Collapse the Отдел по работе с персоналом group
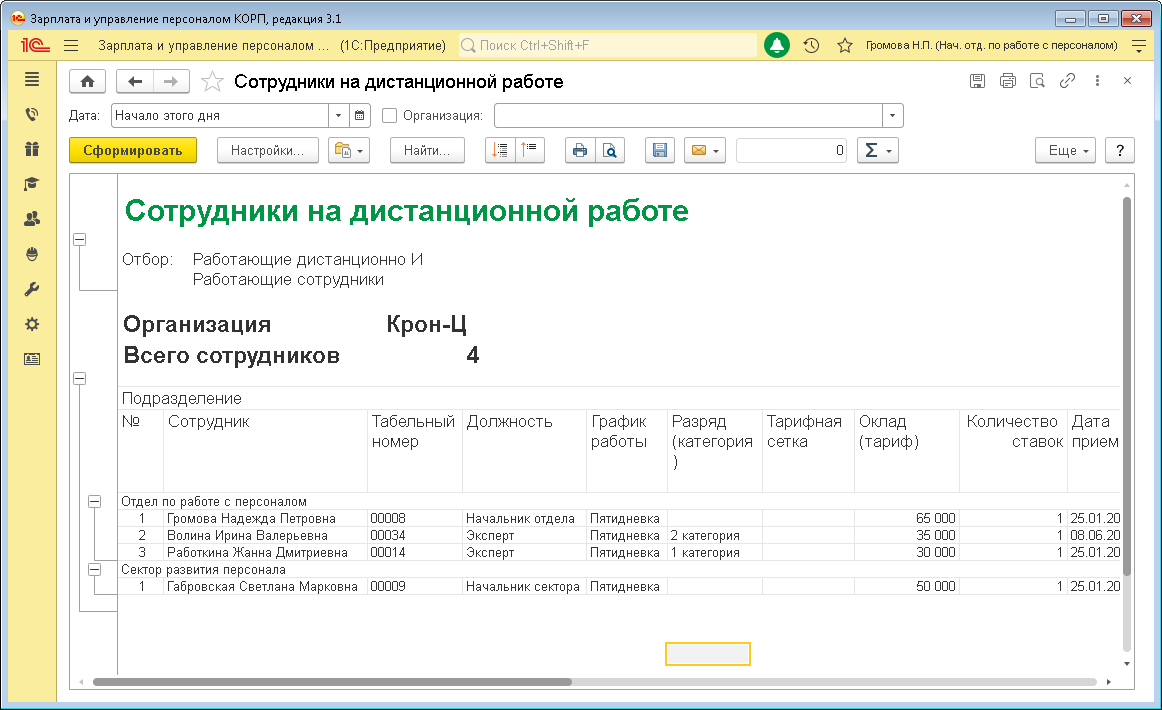 [x=95, y=501]
